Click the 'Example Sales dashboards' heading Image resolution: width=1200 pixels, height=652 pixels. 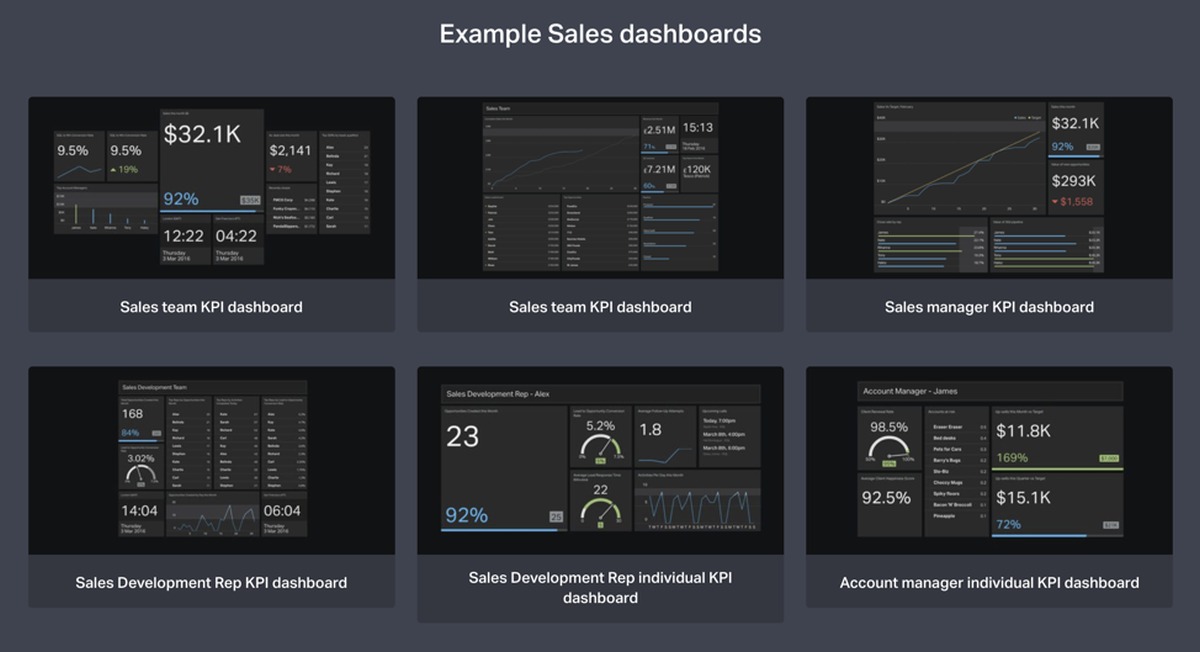[600, 34]
